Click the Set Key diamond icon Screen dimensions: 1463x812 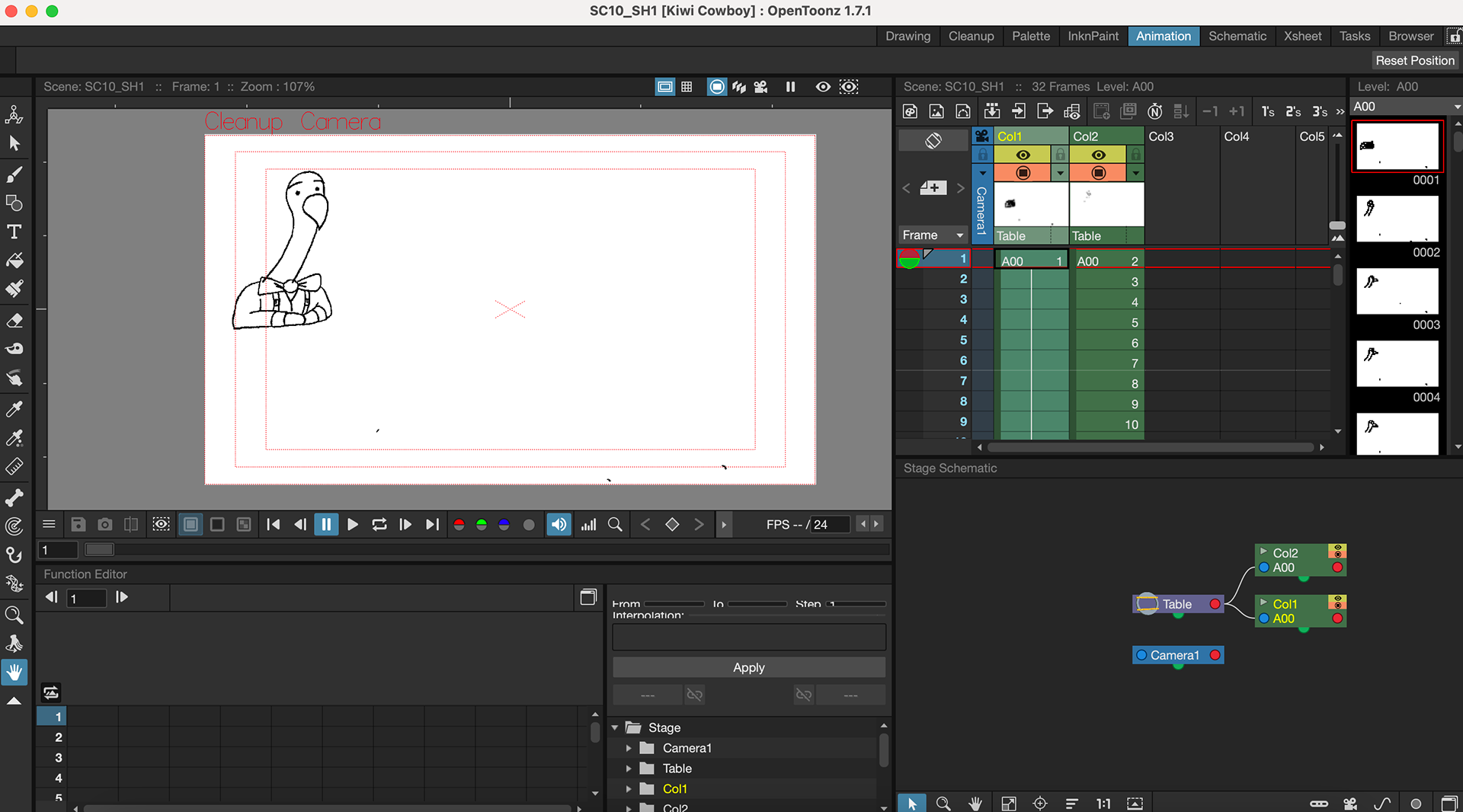click(672, 524)
